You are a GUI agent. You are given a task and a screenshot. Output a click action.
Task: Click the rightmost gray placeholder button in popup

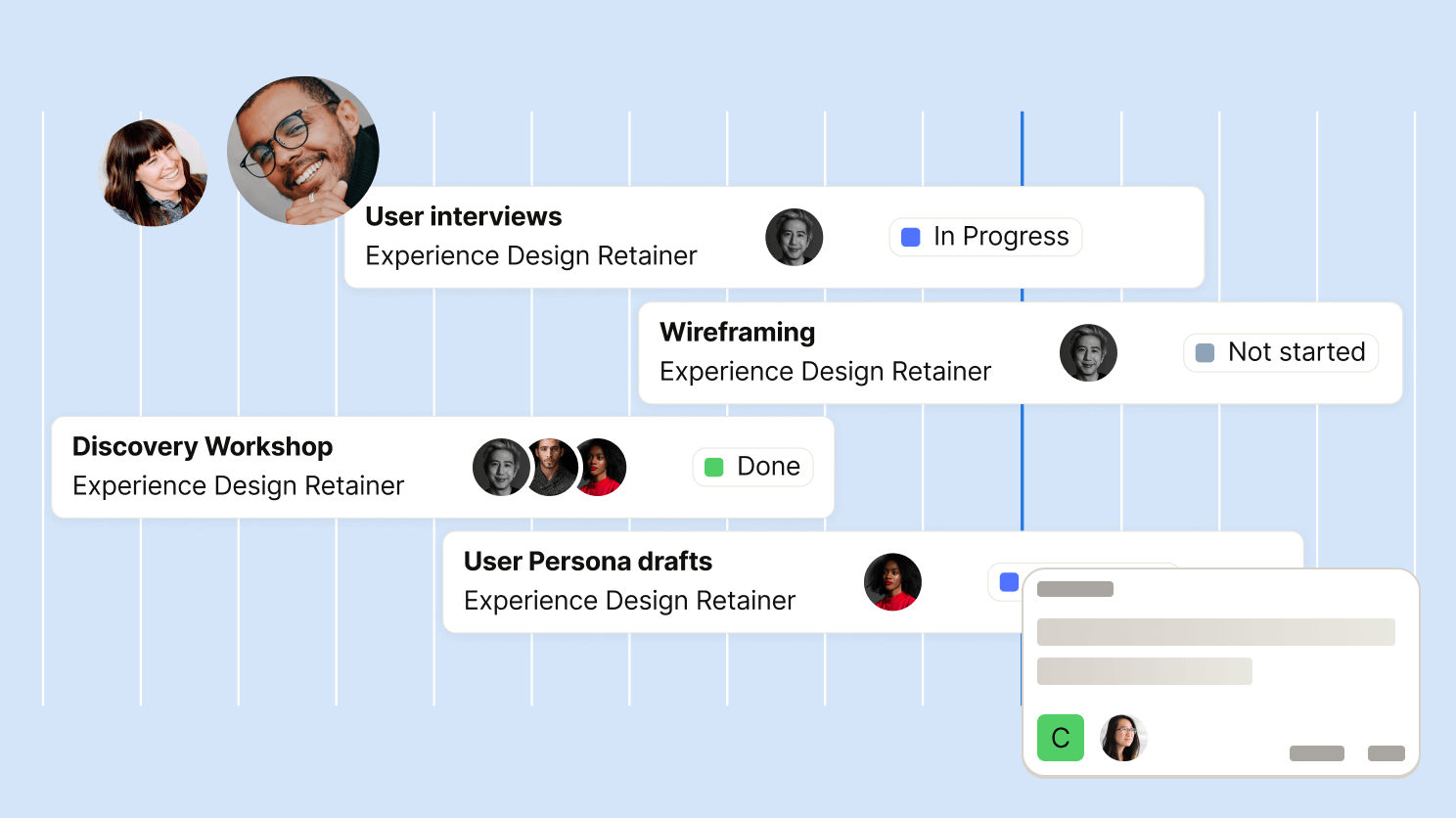click(x=1387, y=753)
